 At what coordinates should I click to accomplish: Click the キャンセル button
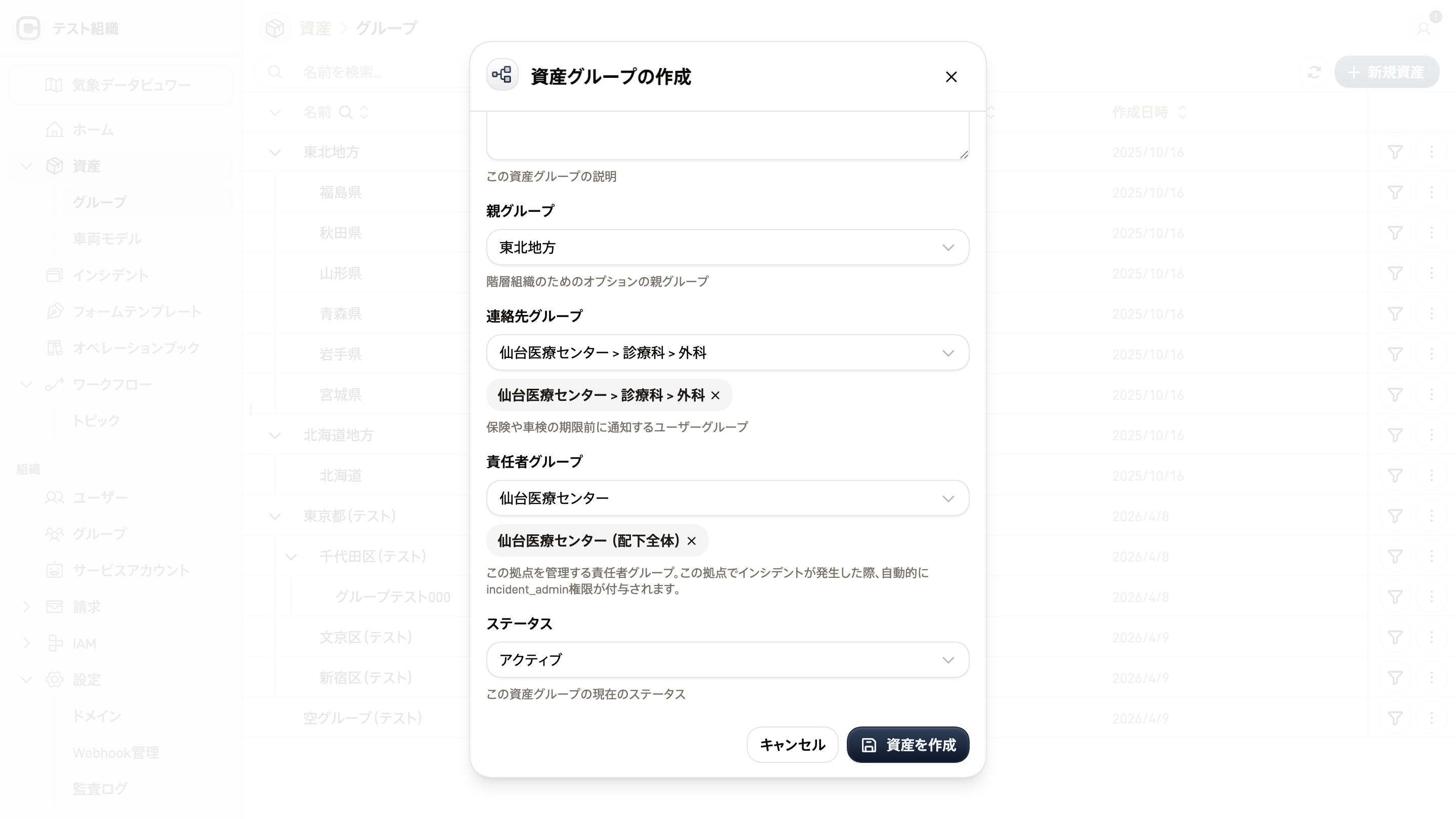tap(792, 745)
